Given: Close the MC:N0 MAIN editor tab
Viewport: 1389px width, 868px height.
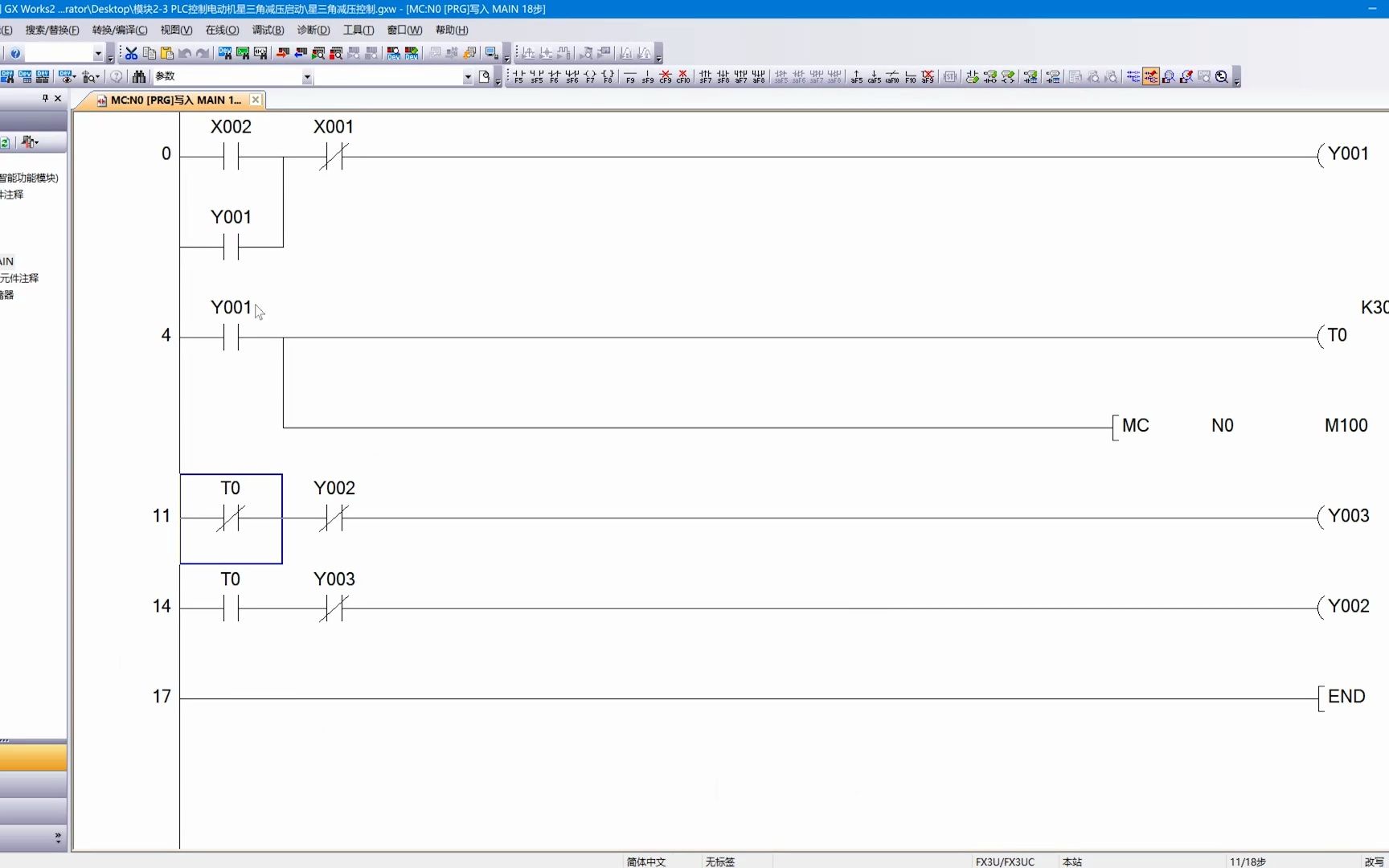Looking at the screenshot, I should [x=256, y=100].
